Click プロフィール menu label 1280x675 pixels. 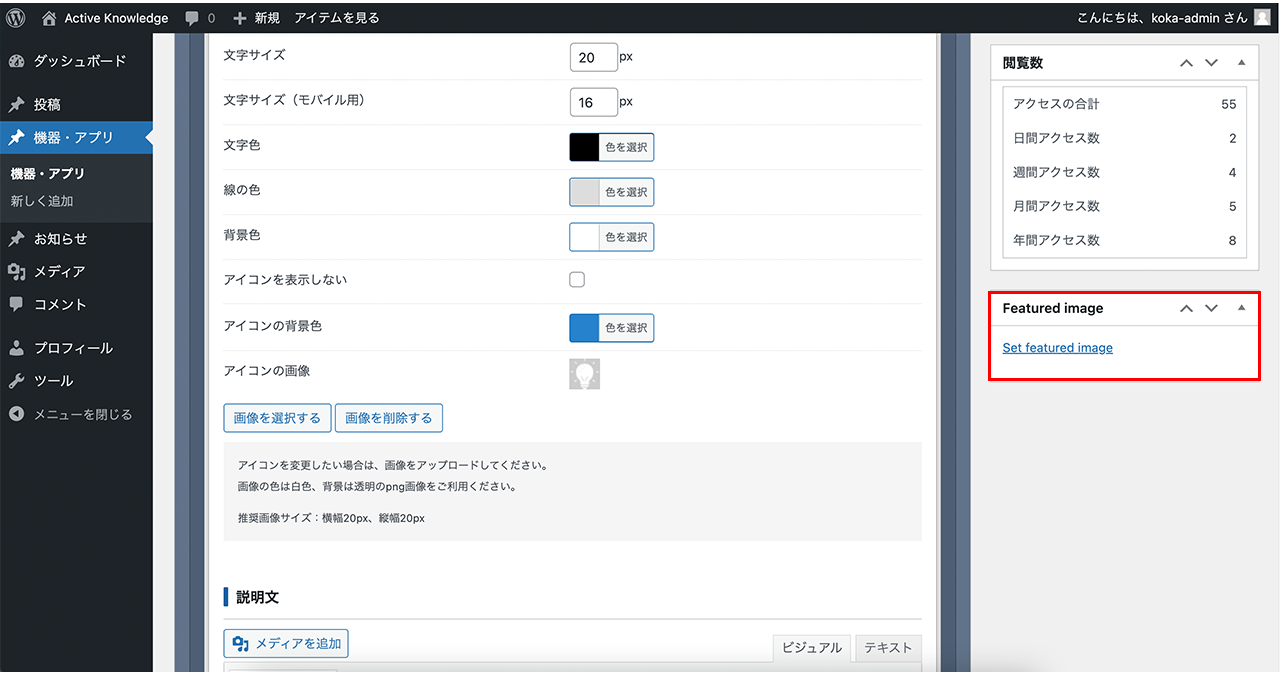tap(74, 348)
